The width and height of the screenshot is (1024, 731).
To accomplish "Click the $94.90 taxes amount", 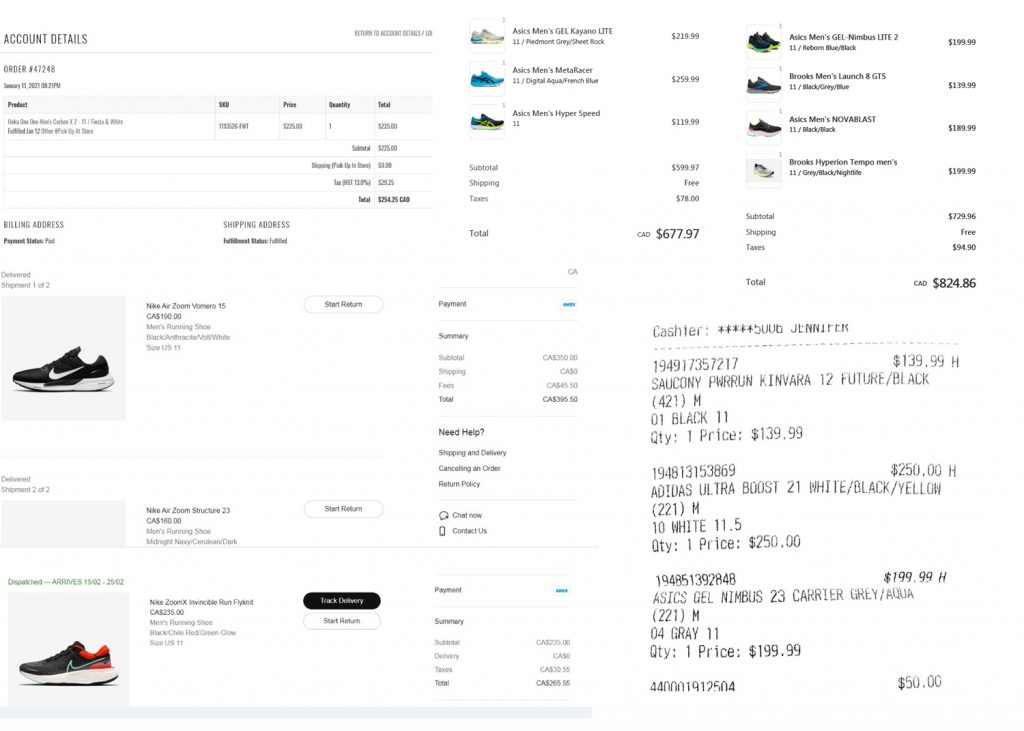I will 964,248.
